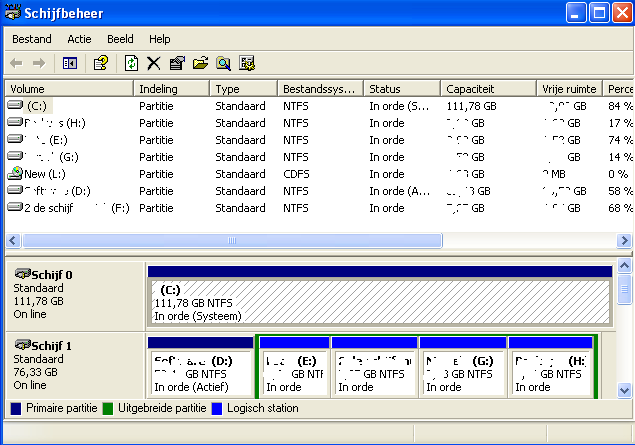
Task: Click the Delete X toolbar icon
Action: click(x=153, y=63)
